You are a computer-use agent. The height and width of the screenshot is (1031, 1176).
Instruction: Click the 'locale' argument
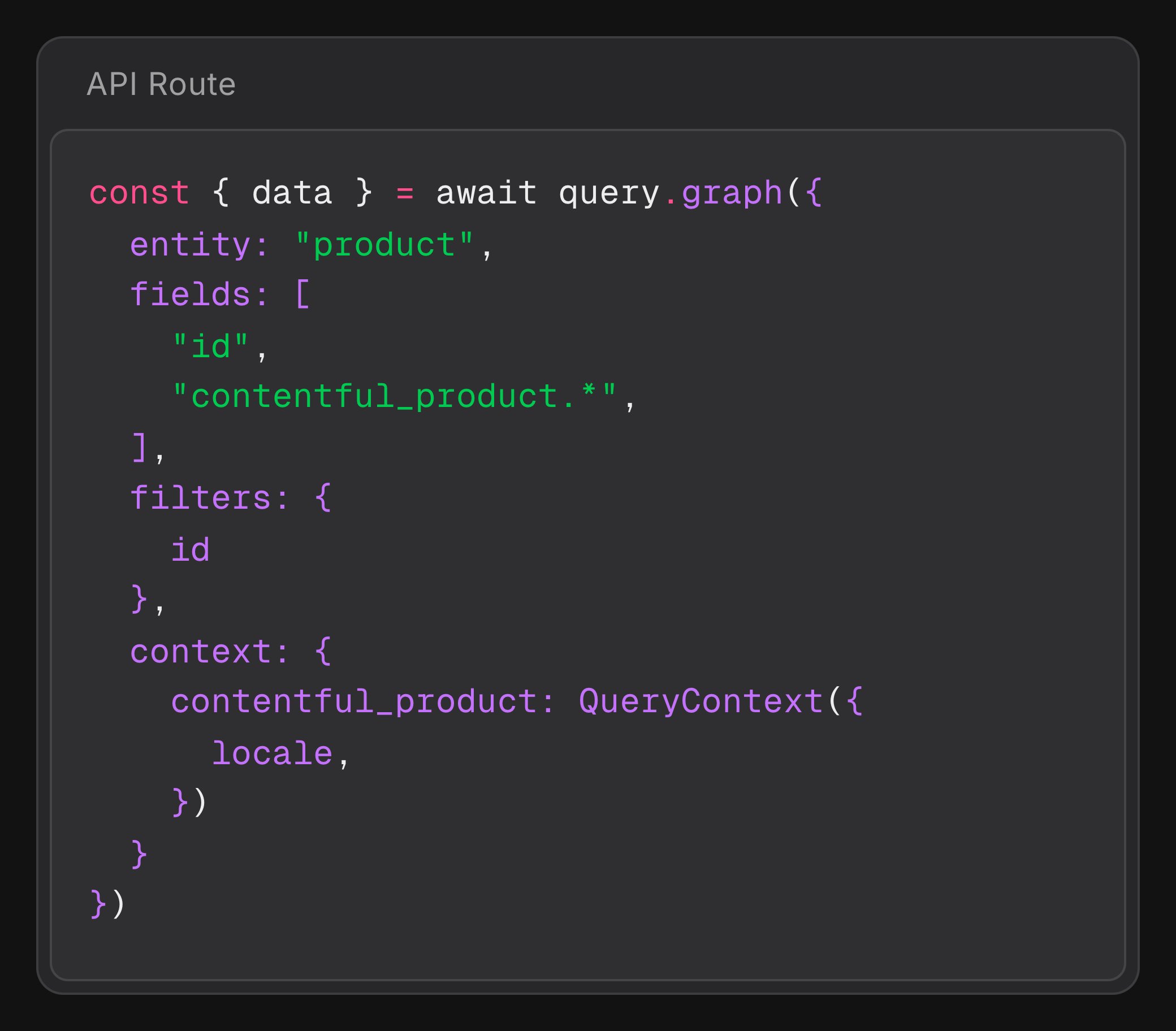pos(273,753)
